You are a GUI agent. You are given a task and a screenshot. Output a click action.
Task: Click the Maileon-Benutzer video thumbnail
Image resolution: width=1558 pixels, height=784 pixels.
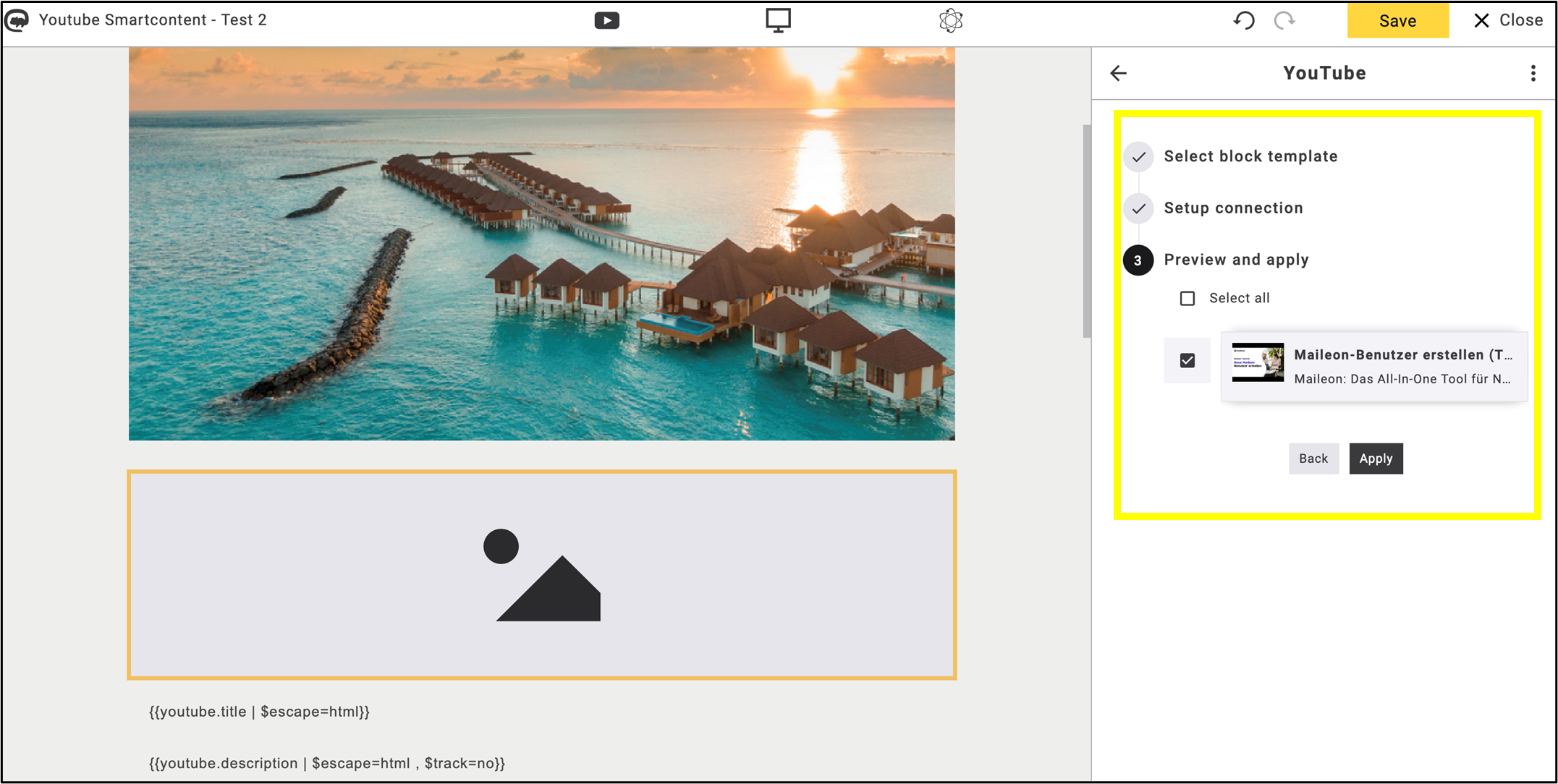[x=1258, y=362]
